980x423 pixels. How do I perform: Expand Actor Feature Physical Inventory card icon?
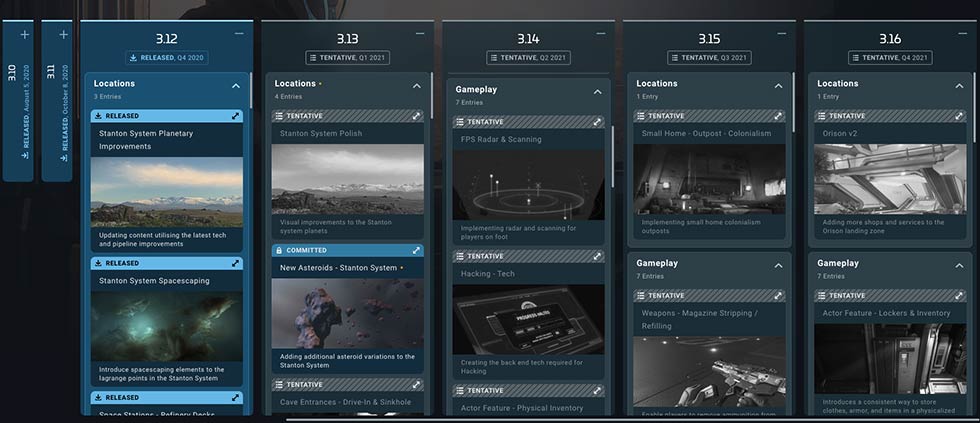(597, 391)
